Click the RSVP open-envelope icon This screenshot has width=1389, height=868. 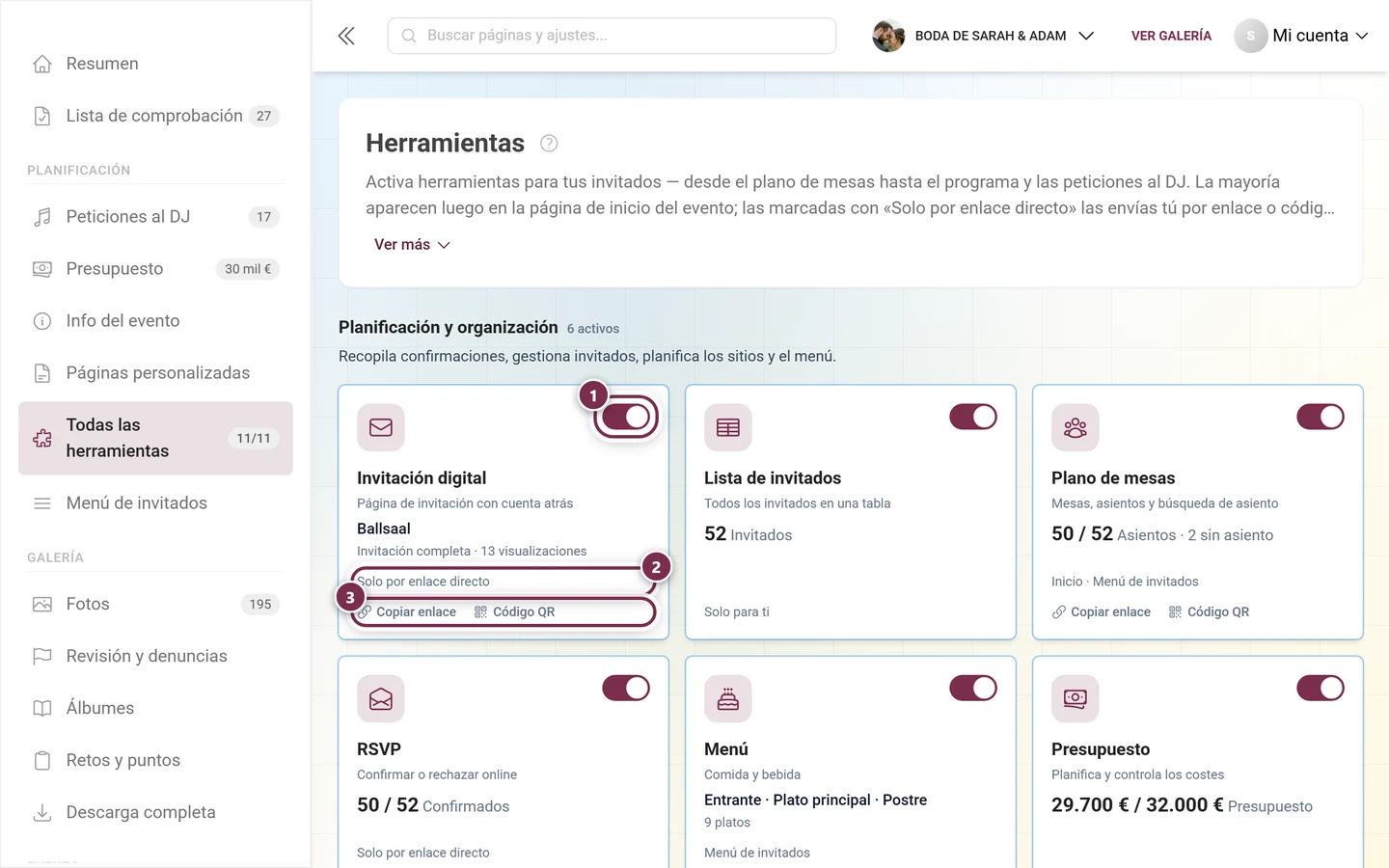point(381,698)
